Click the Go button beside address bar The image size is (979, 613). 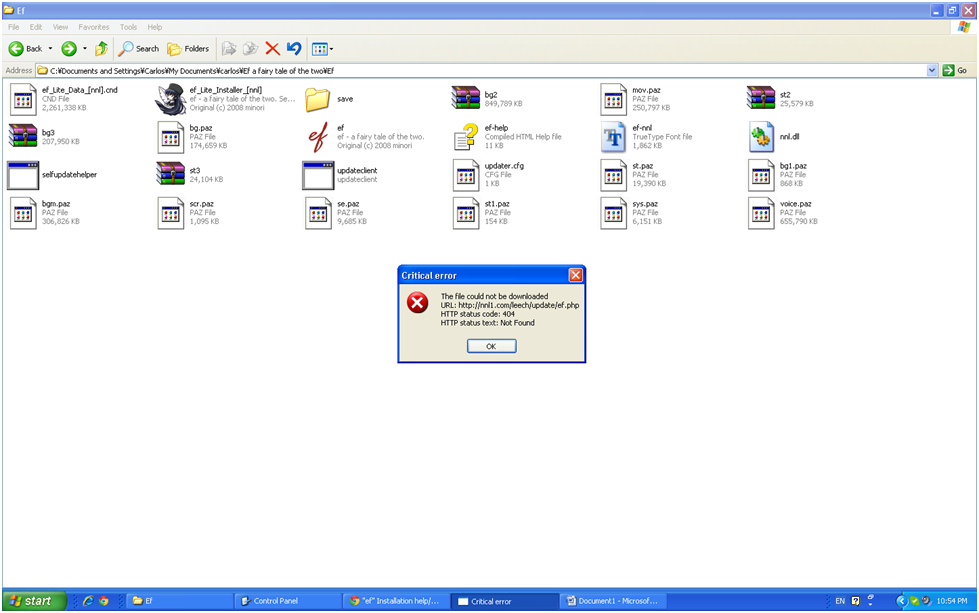(955, 70)
